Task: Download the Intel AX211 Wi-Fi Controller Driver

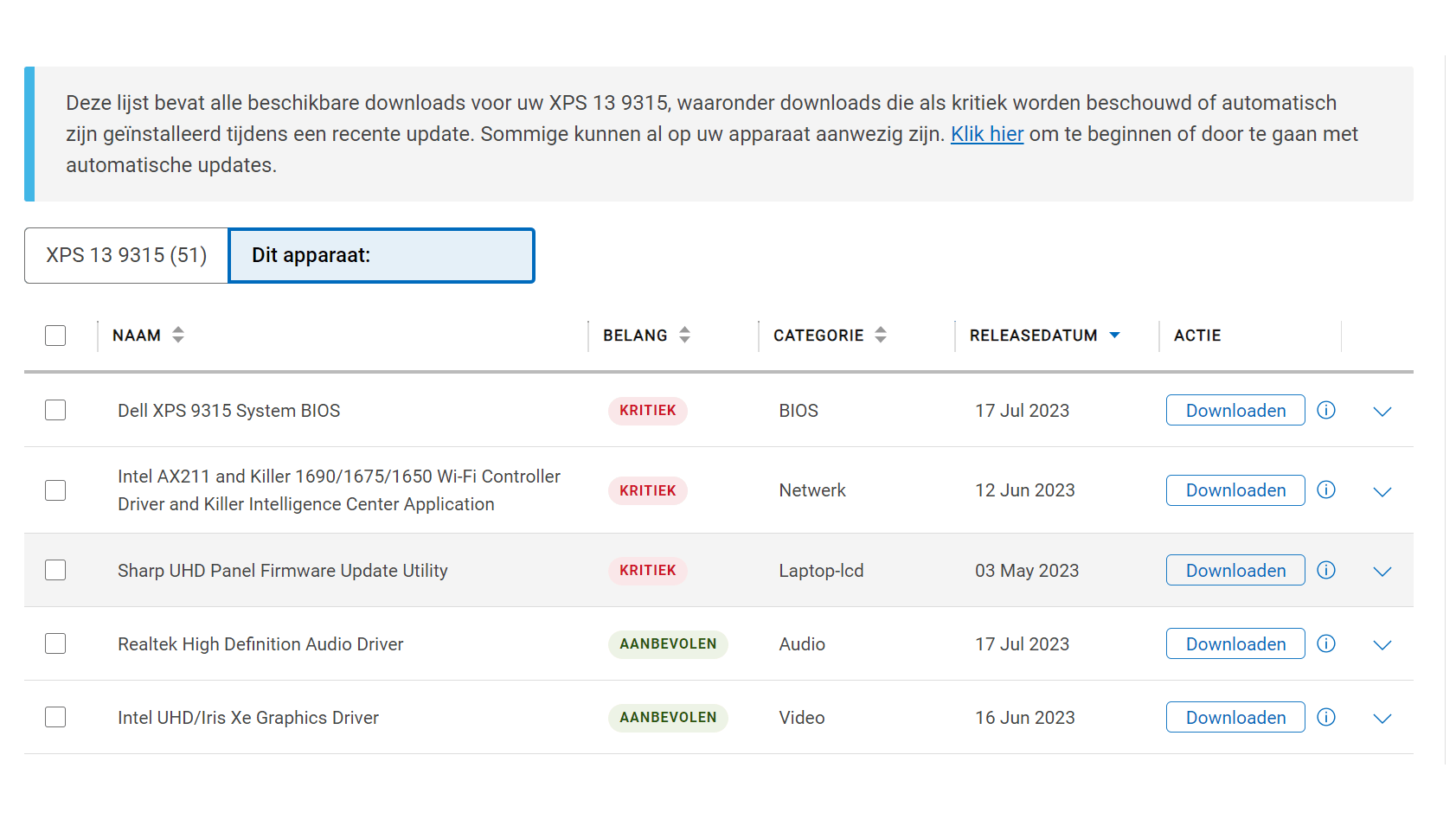Action: pyautogui.click(x=1235, y=490)
